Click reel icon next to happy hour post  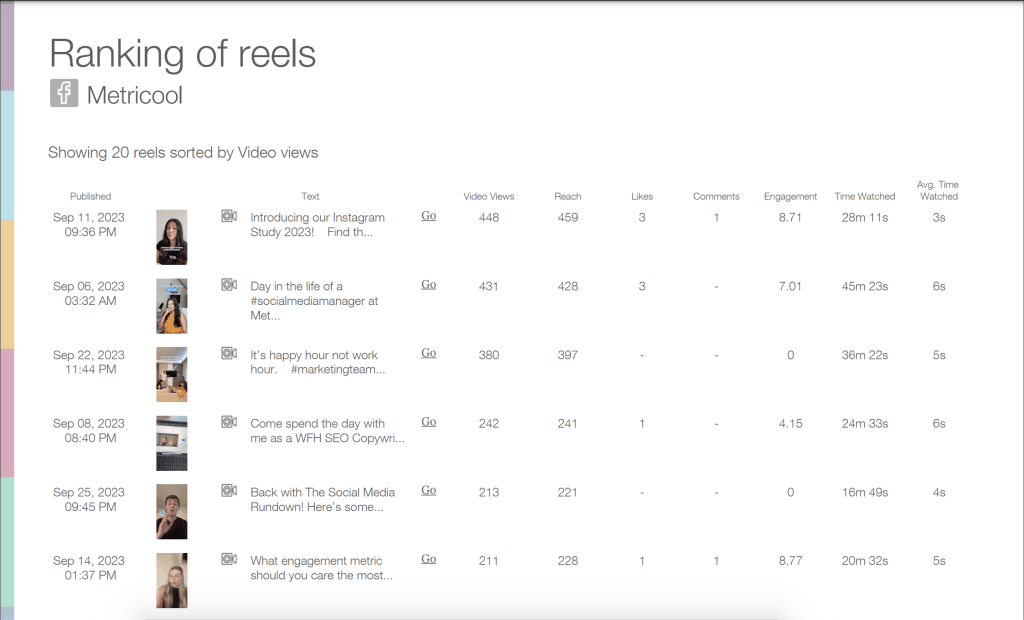tap(229, 354)
